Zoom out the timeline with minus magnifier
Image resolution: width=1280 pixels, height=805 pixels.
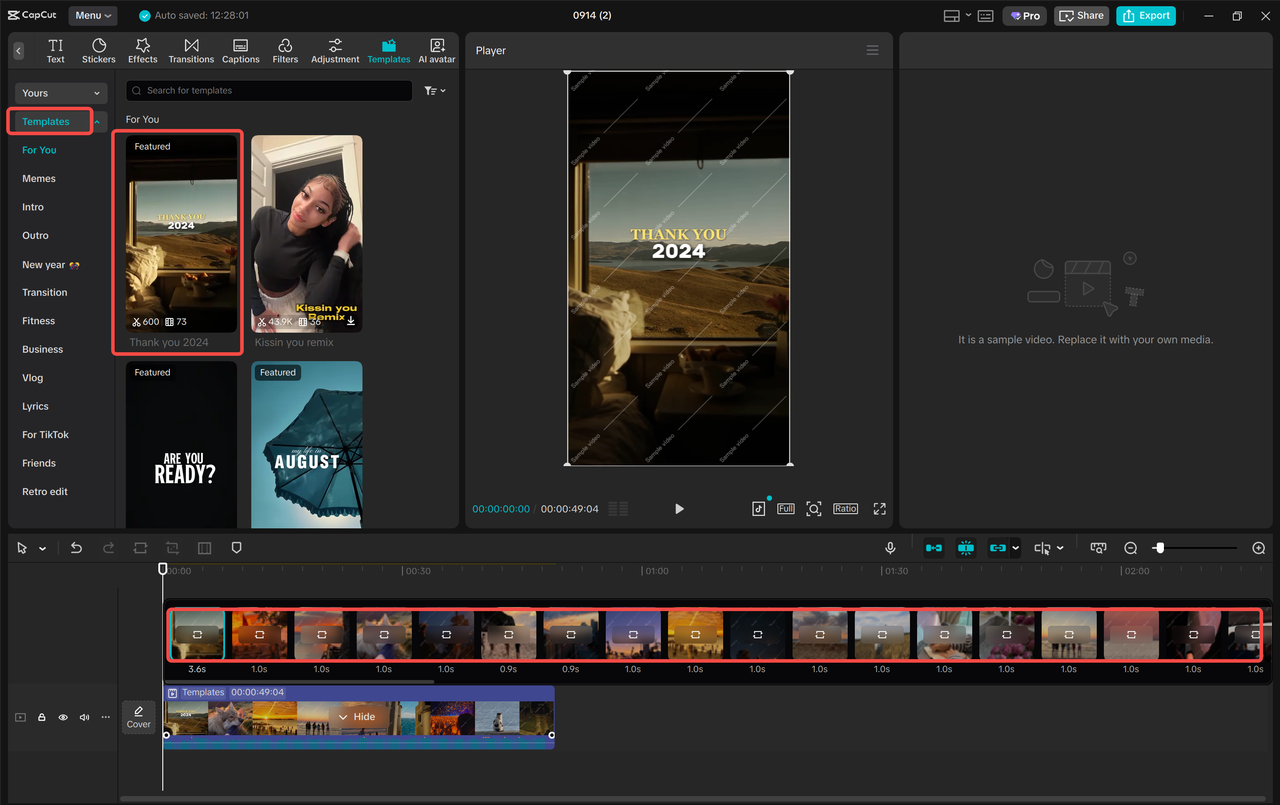pos(1131,548)
